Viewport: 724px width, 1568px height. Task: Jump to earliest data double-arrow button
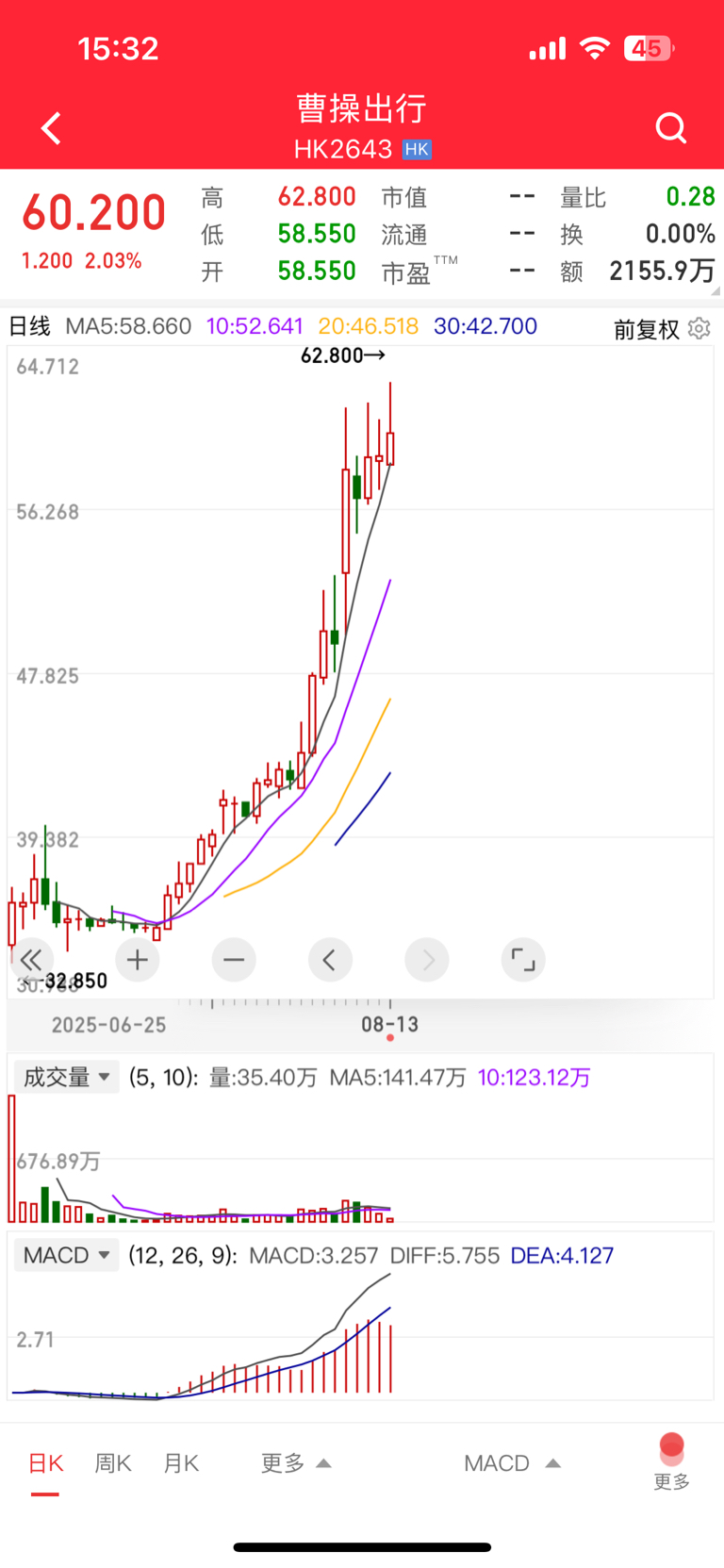pos(31,960)
